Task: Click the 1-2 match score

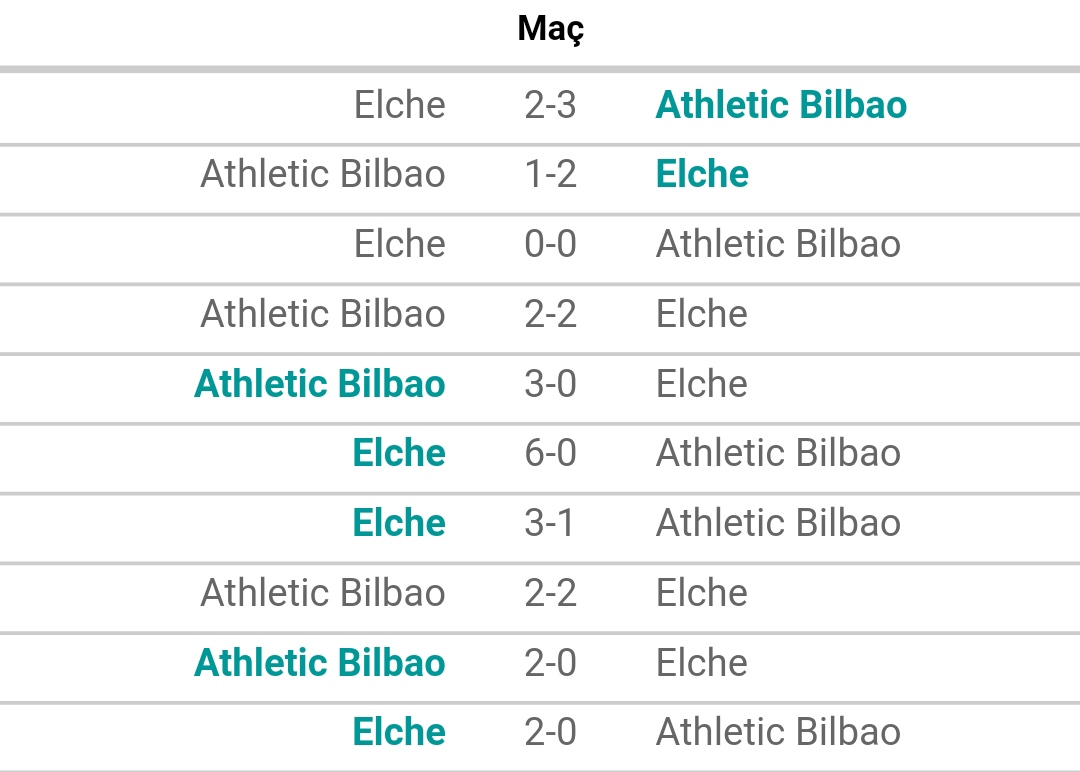Action: pyautogui.click(x=550, y=174)
